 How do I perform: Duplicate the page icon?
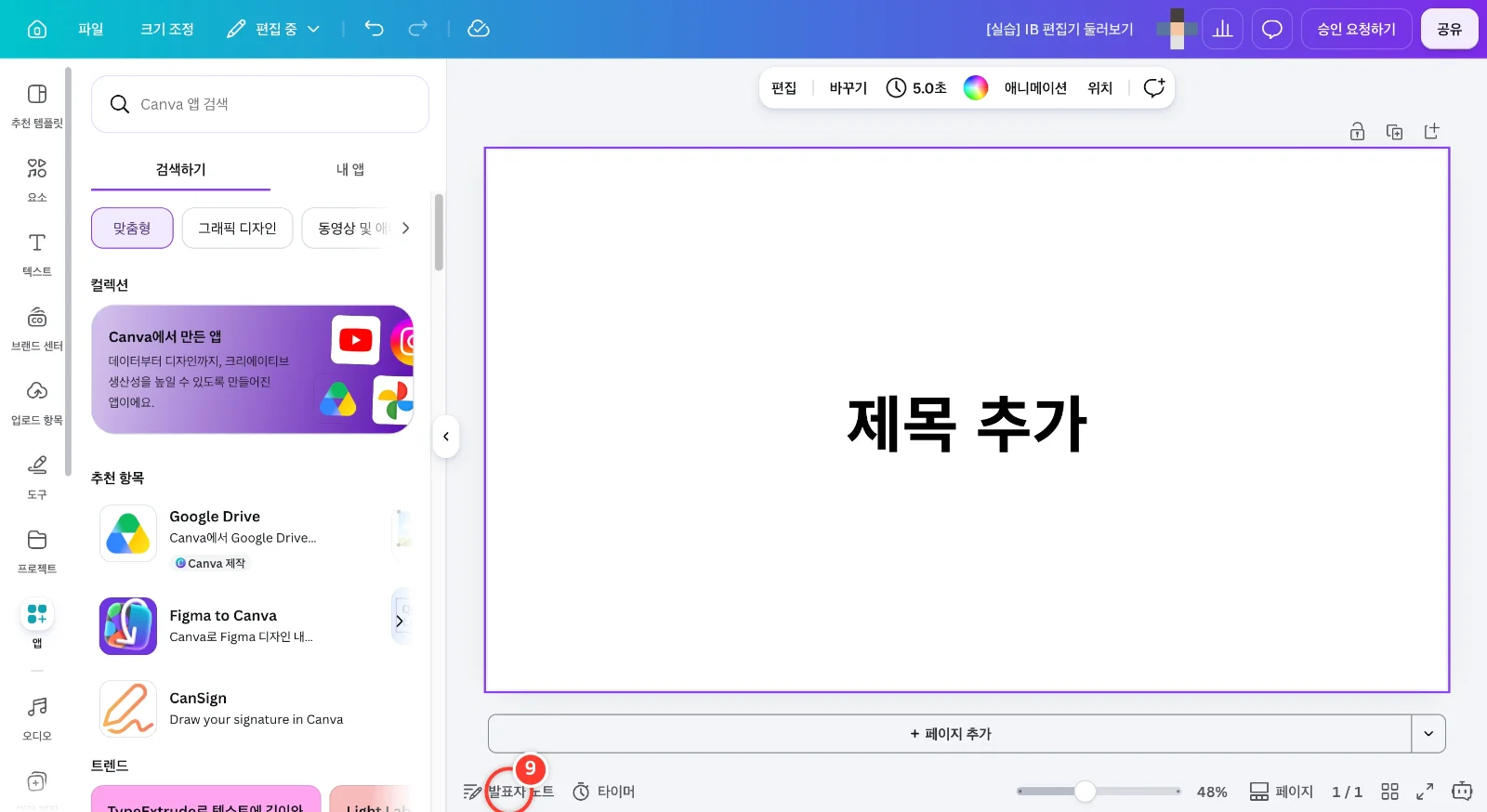(1395, 132)
